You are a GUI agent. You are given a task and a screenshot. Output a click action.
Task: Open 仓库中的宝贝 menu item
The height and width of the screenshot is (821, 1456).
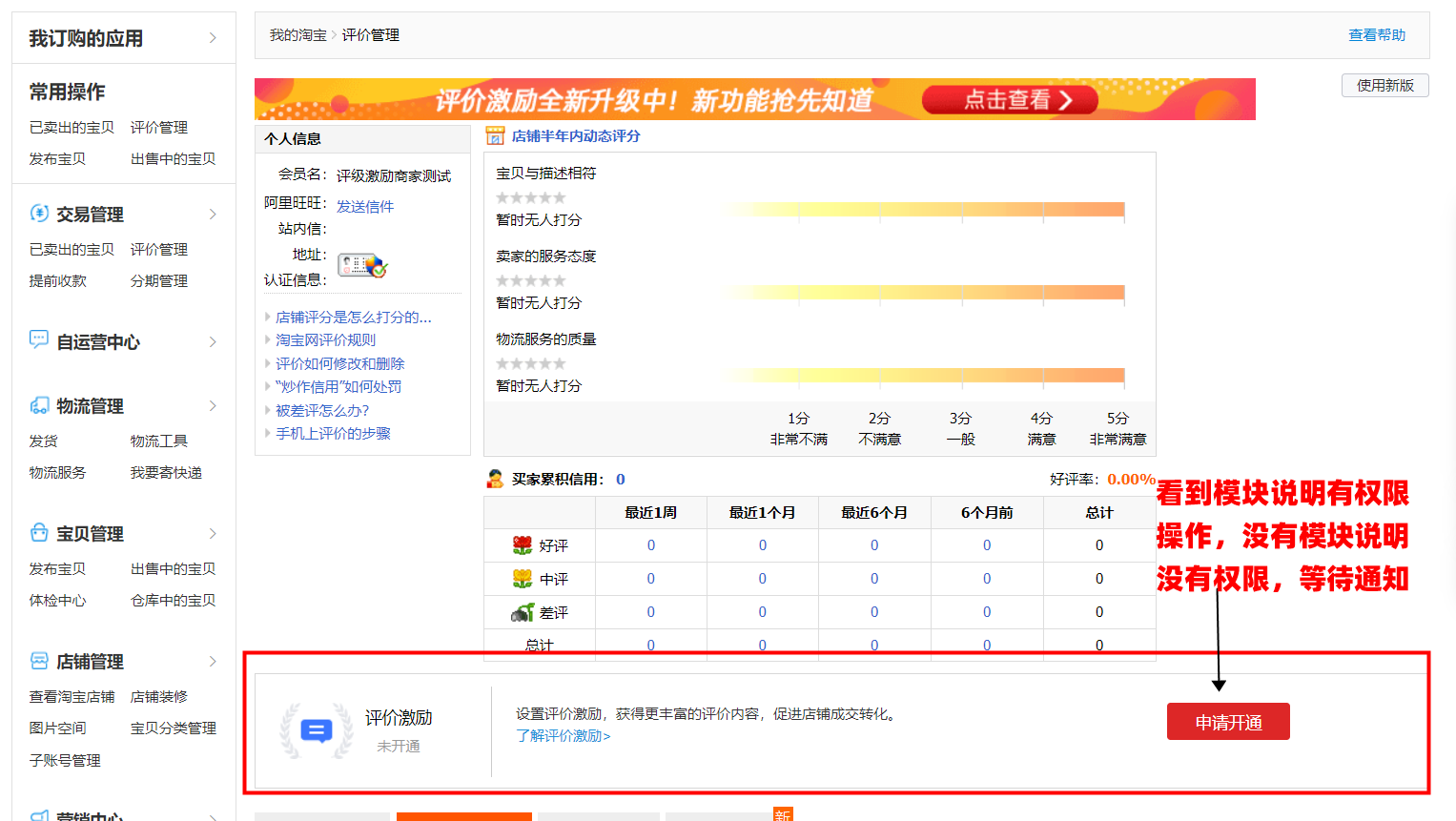click(174, 600)
